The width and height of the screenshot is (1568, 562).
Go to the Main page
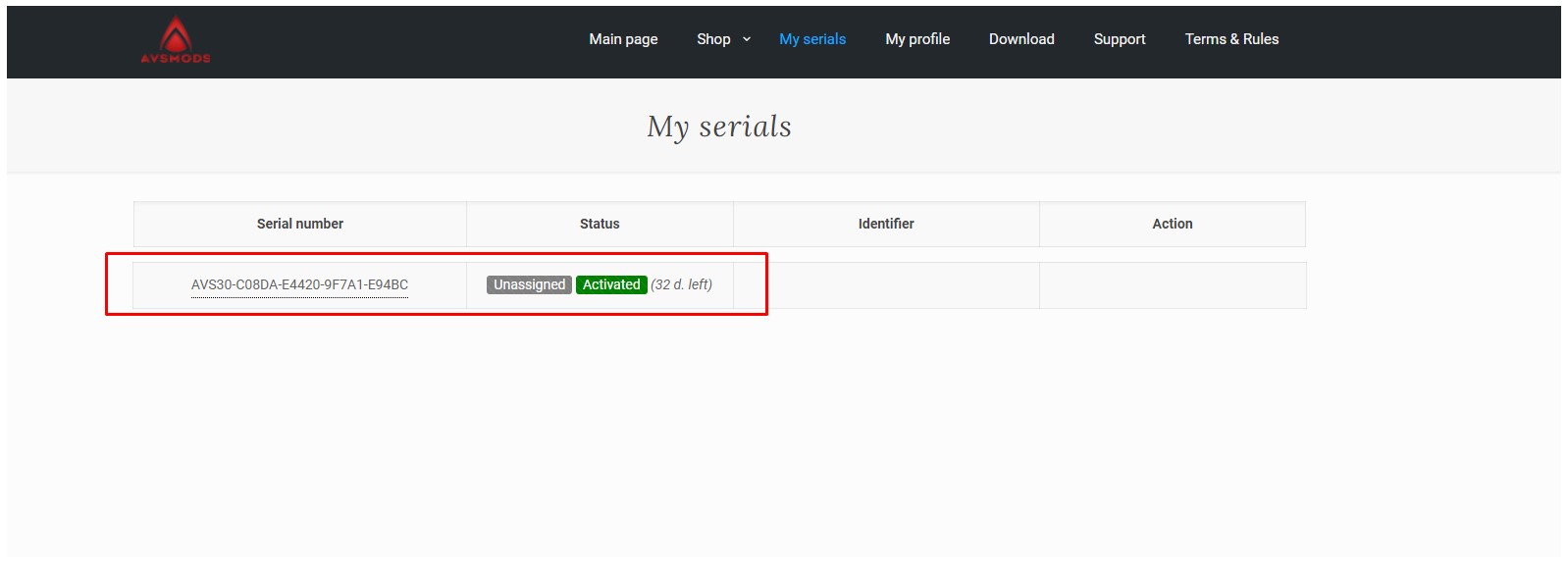tap(623, 39)
